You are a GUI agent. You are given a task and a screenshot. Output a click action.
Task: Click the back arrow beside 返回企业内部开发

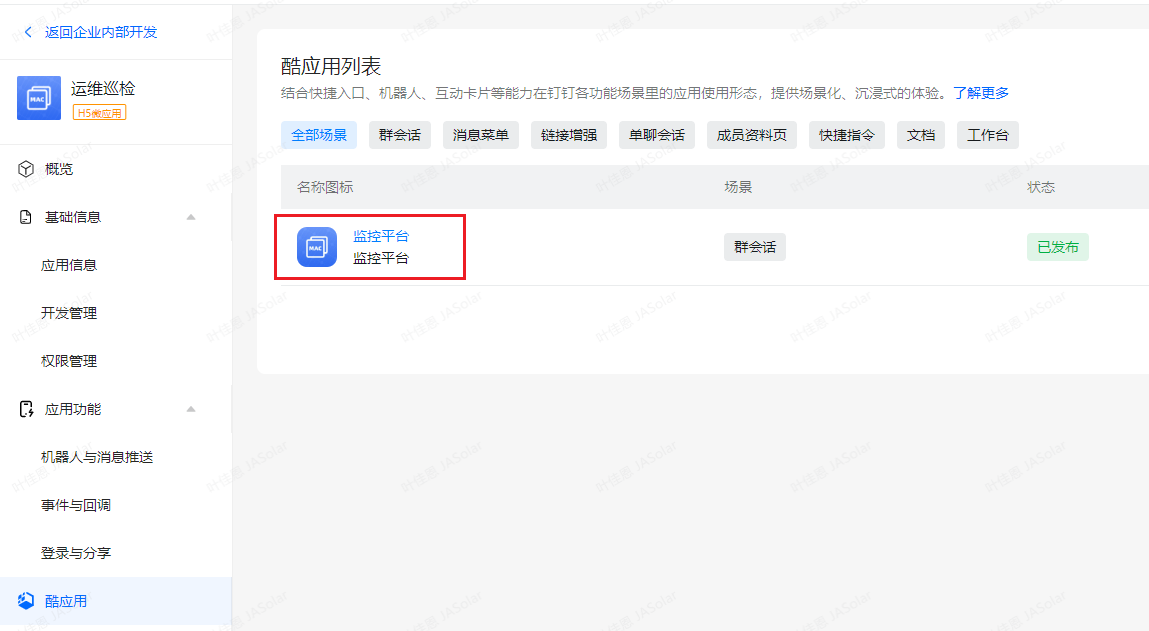click(28, 32)
